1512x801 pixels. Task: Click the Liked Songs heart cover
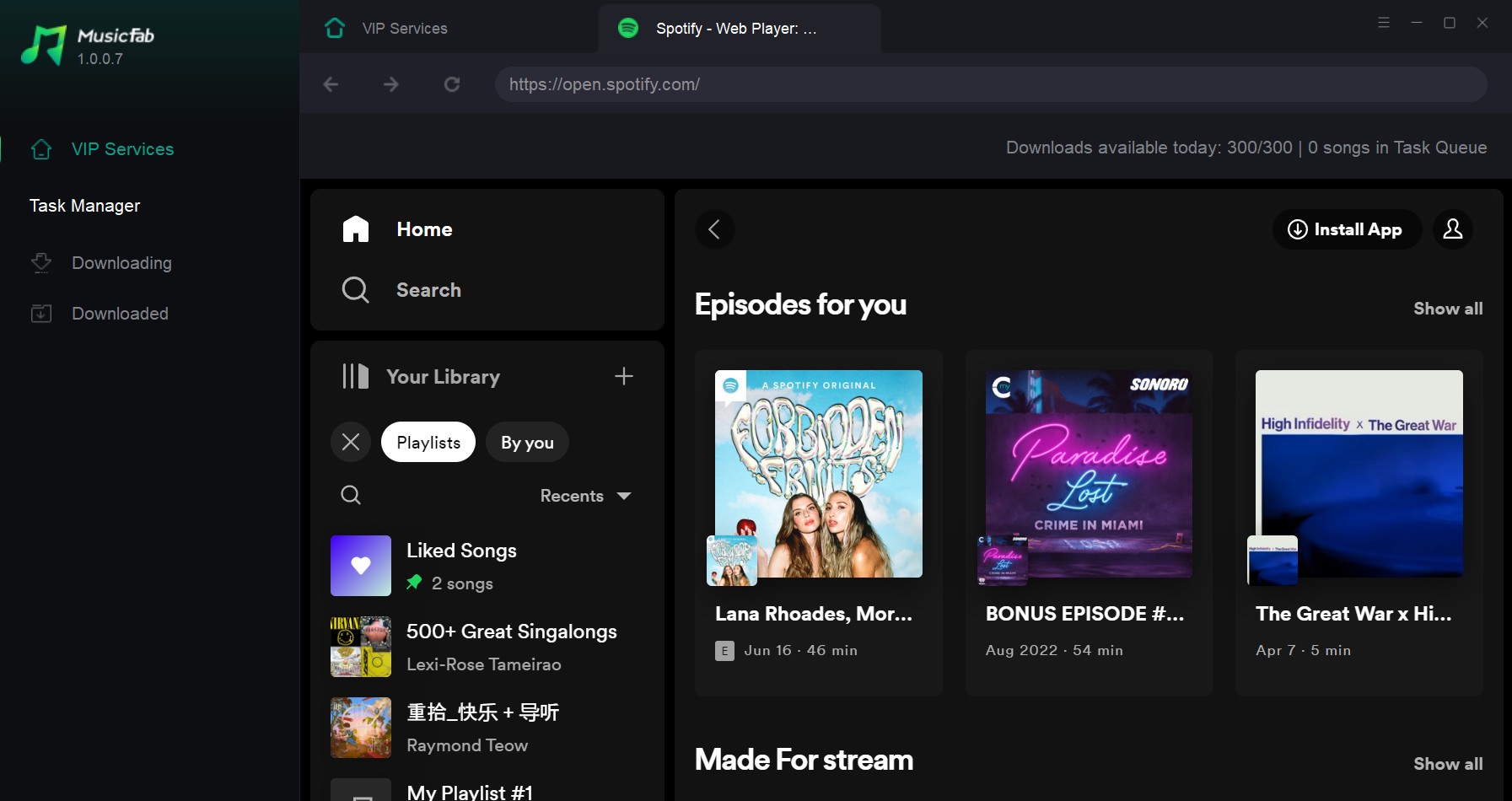point(361,566)
